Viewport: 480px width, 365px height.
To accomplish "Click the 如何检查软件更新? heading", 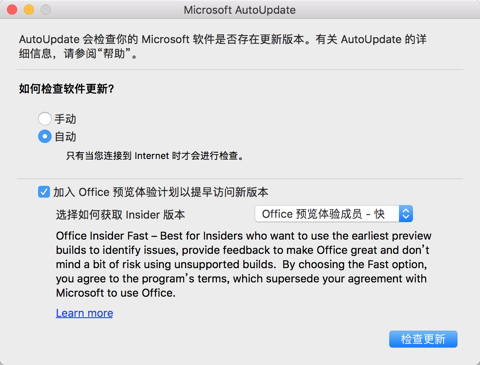I will tap(67, 89).
